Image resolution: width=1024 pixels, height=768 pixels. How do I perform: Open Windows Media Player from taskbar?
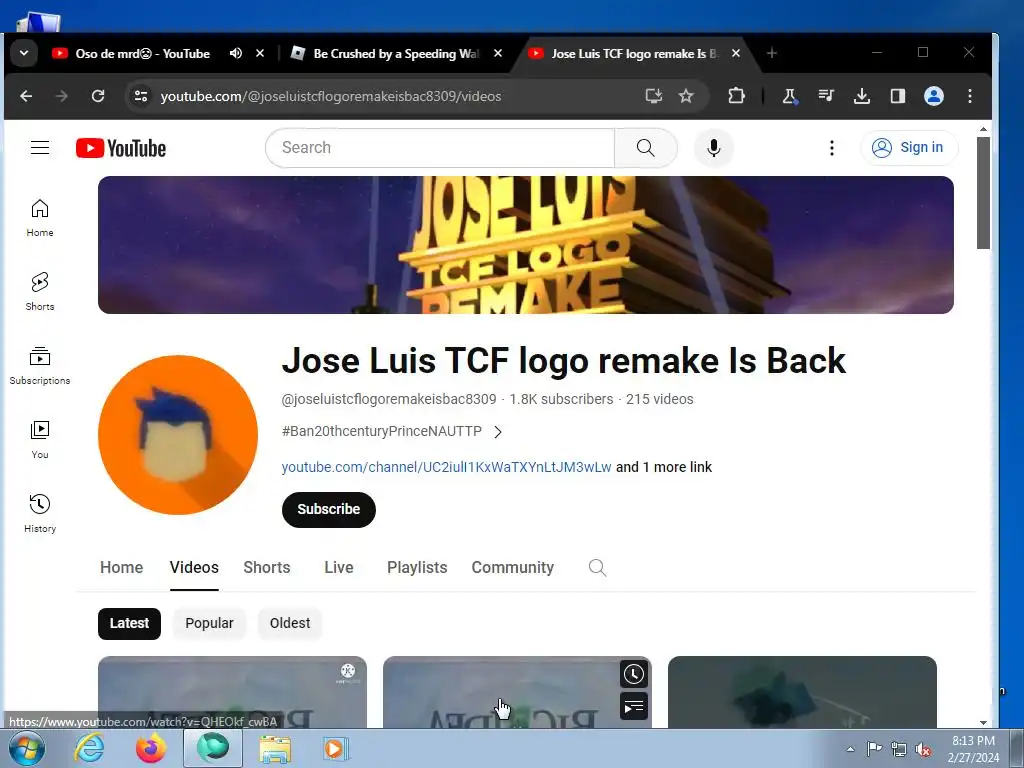336,748
